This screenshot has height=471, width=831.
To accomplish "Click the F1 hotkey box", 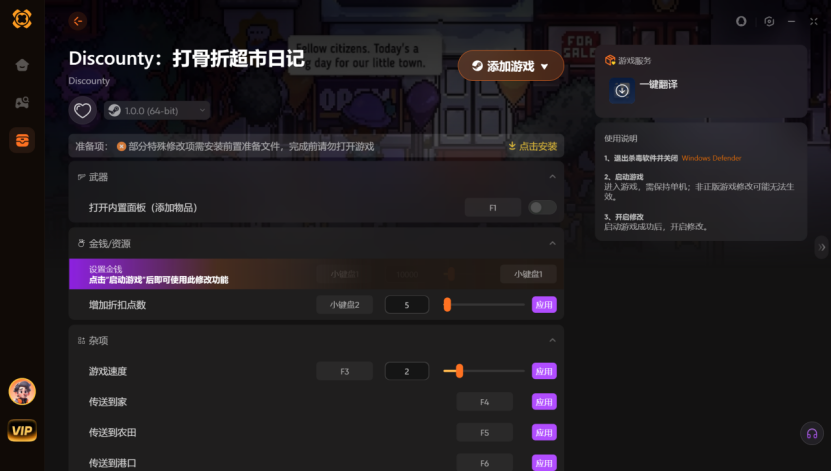I will pos(493,208).
